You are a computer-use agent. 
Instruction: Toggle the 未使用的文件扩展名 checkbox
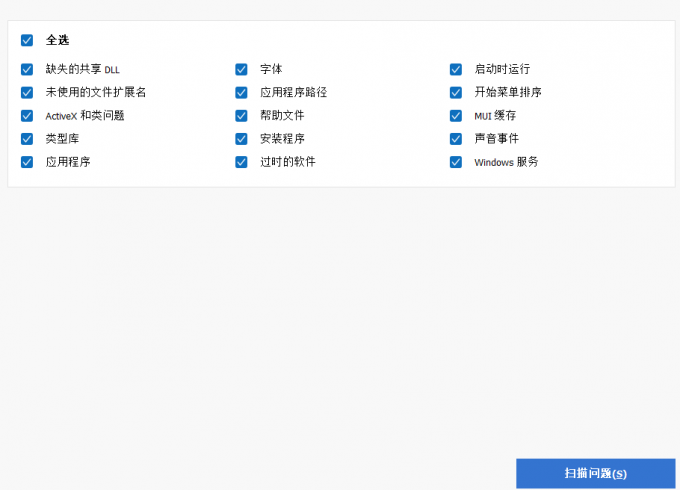(x=27, y=92)
